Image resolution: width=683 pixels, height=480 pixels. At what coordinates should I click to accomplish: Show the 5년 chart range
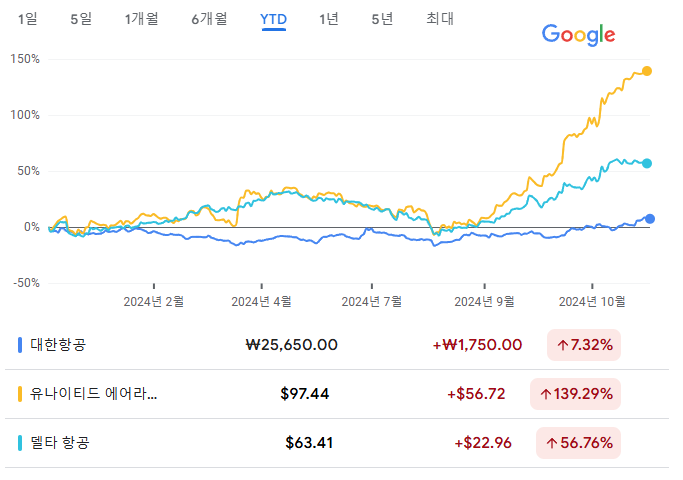tap(382, 19)
